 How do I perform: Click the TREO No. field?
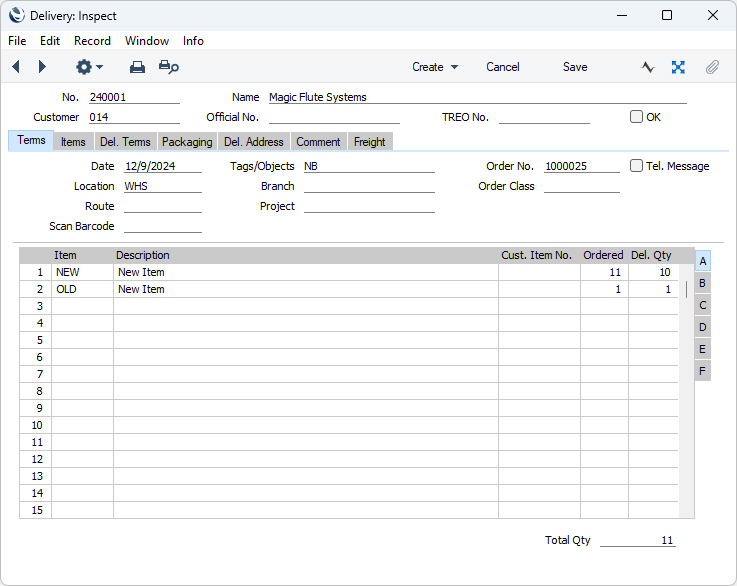coord(544,117)
